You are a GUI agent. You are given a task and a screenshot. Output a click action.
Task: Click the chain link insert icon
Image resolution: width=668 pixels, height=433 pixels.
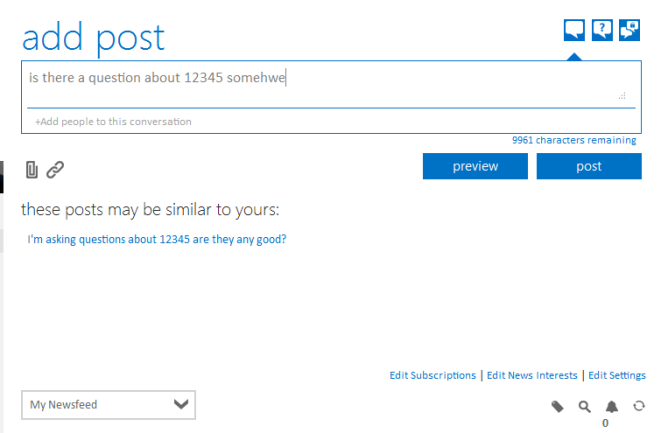tap(55, 169)
